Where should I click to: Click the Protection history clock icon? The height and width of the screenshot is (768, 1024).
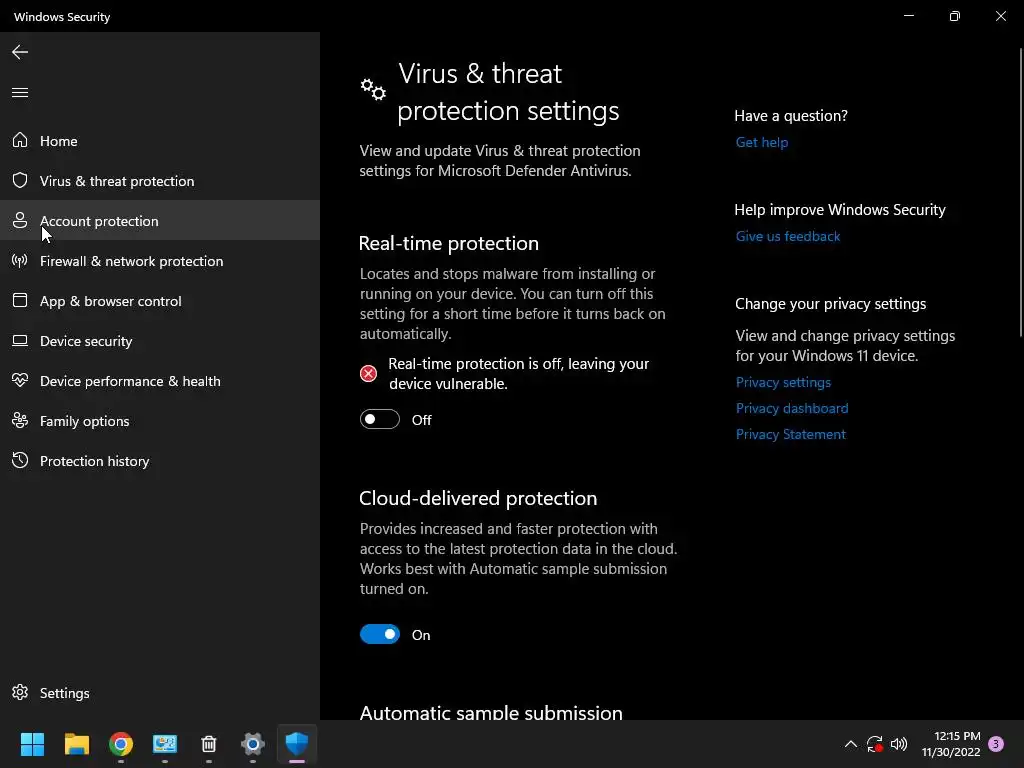tap(20, 461)
